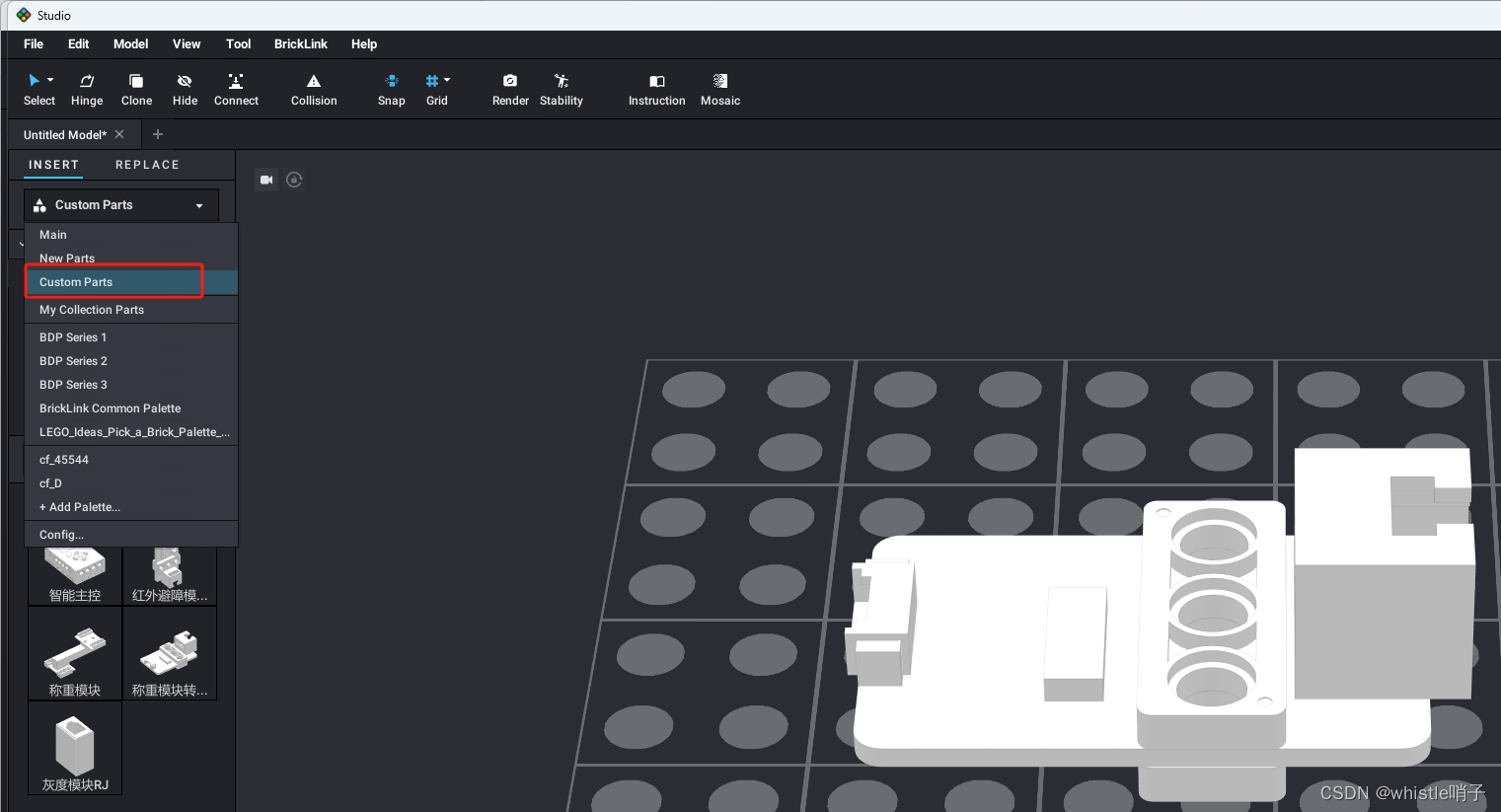
Task: Add a new model tab
Action: coord(158,134)
